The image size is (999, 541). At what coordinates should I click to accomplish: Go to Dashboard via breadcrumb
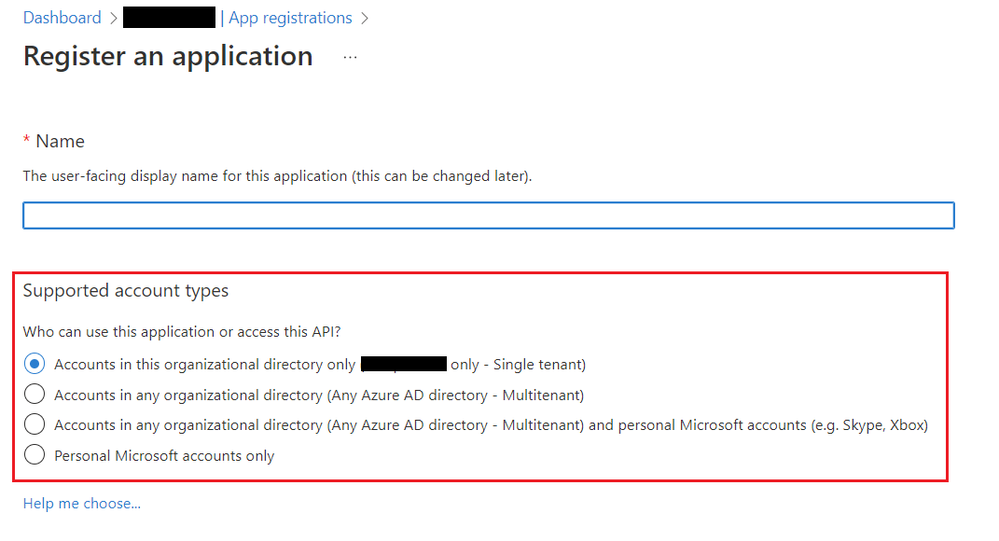pos(62,18)
